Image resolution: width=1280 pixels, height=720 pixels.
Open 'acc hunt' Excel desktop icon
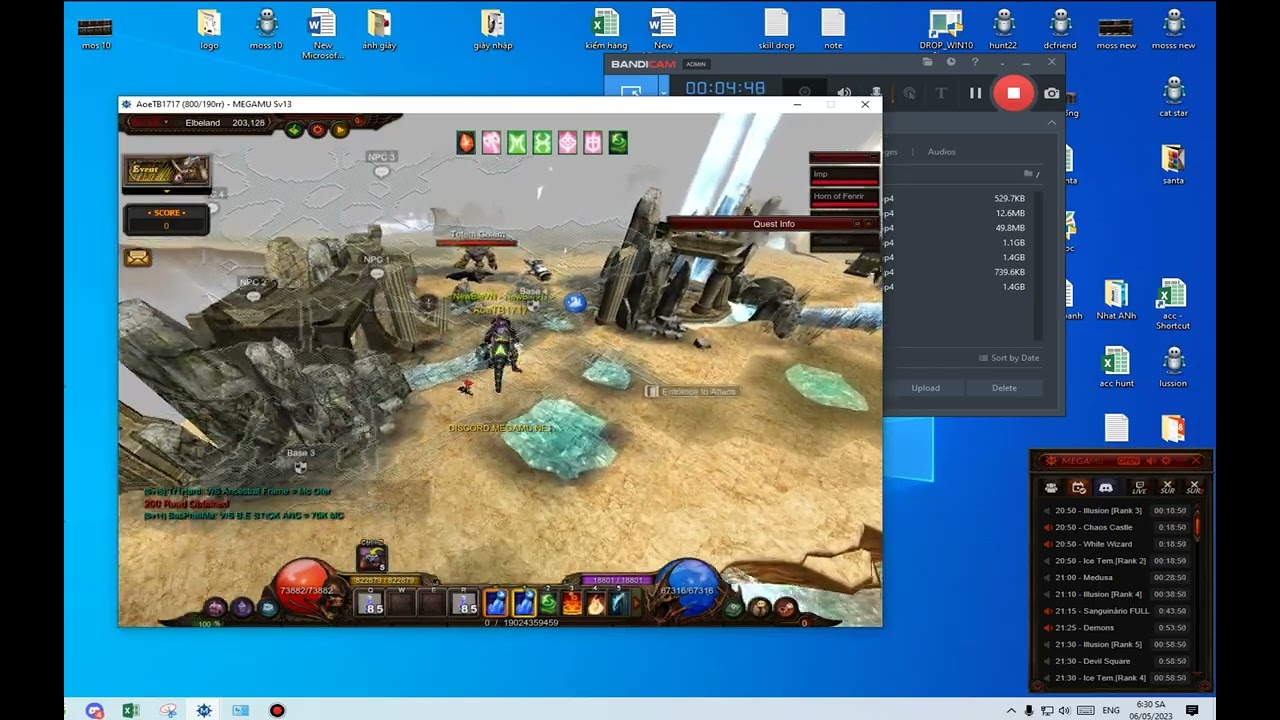pos(1116,368)
